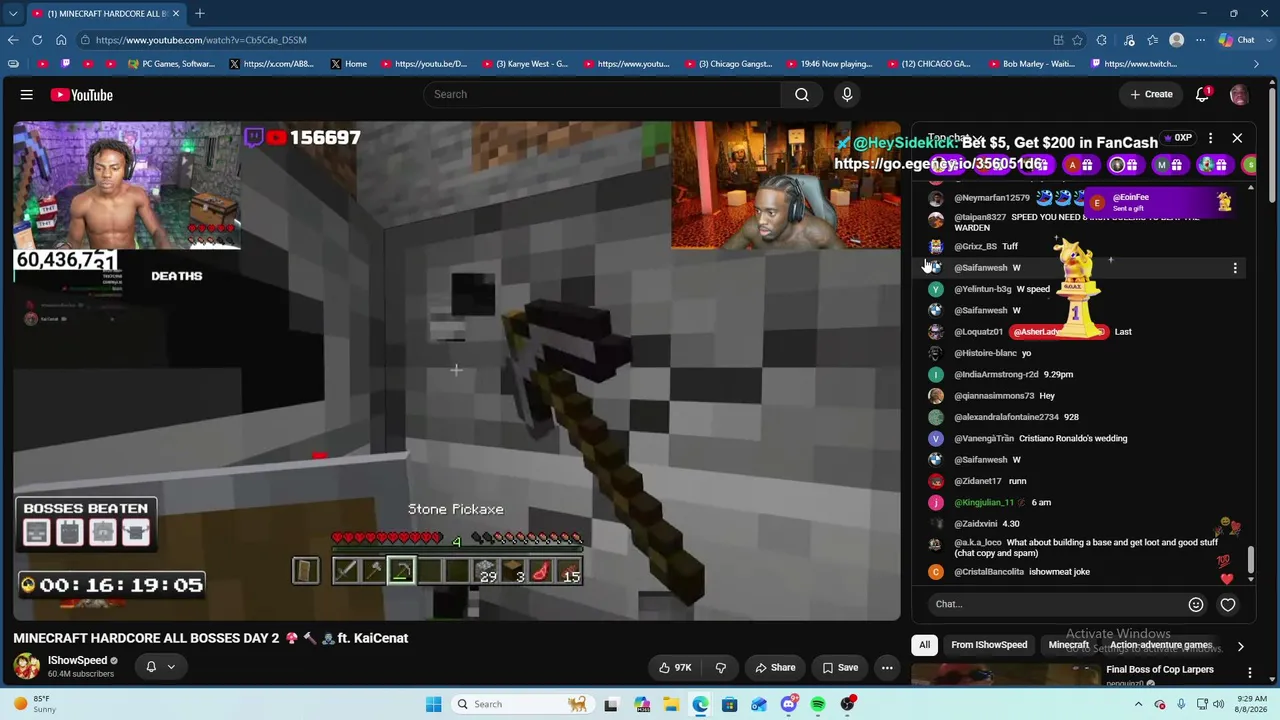Open the Final Boss of Cop Larpers thumbnail
This screenshot has height=720, width=1280.
click(x=1005, y=676)
